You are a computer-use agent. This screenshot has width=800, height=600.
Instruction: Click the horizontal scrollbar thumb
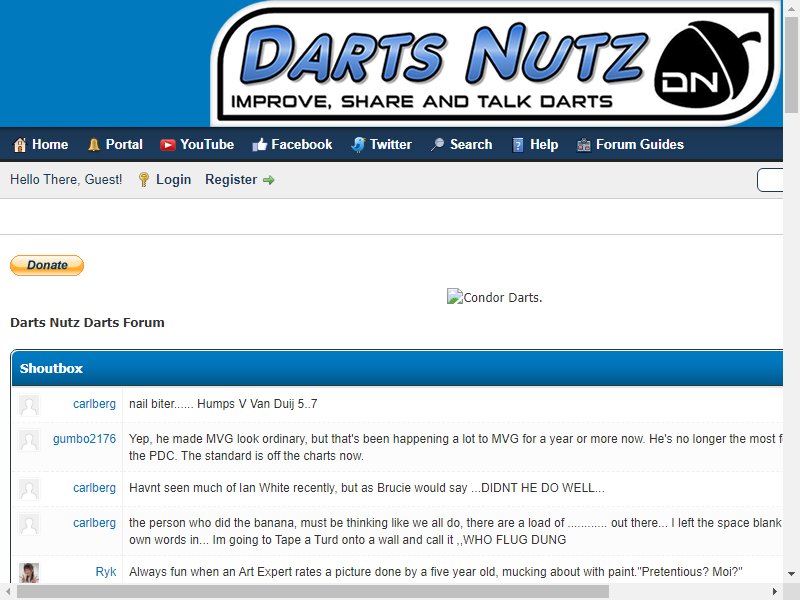point(313,592)
